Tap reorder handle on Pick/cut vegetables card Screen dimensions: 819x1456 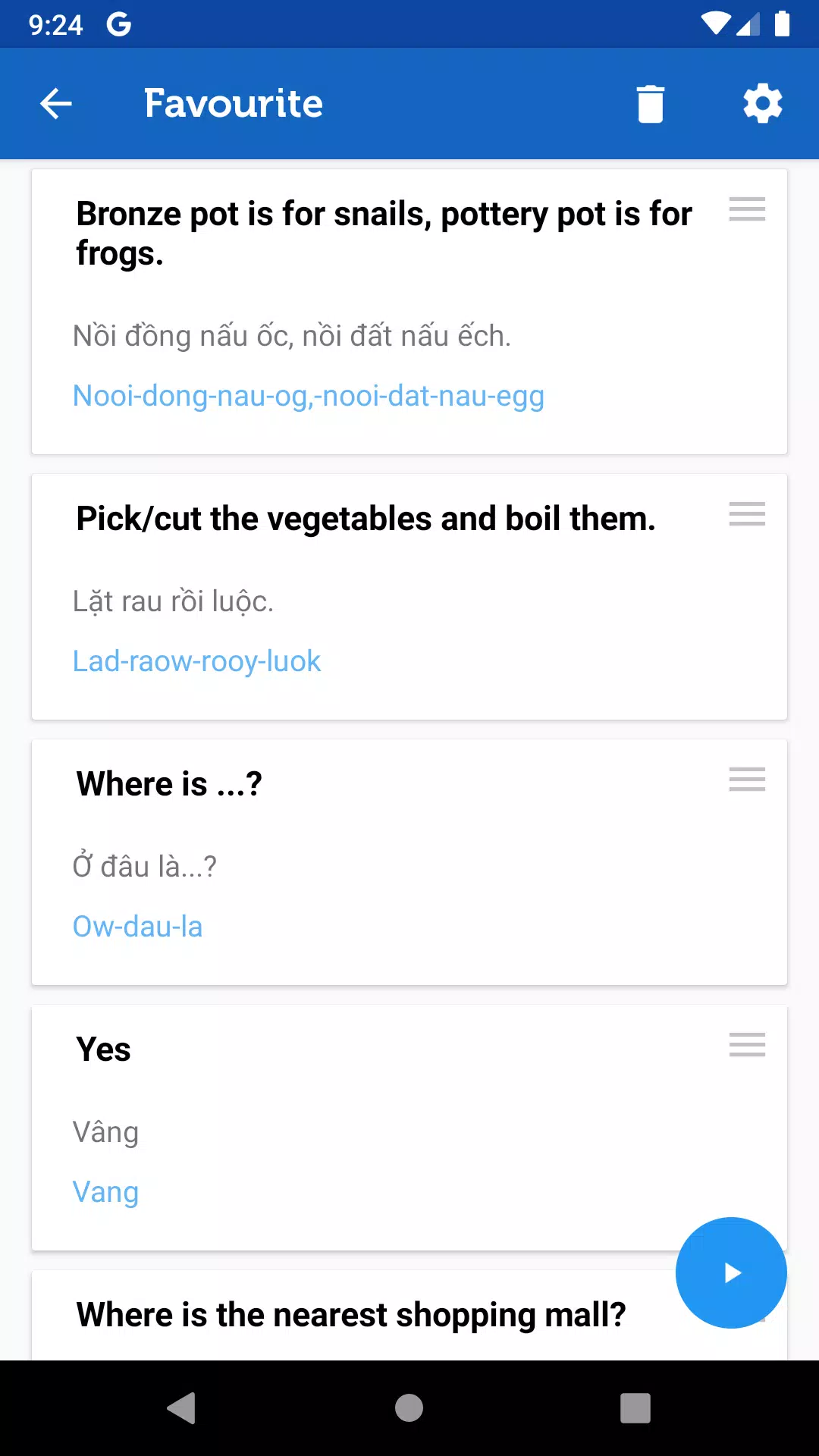pos(747,513)
